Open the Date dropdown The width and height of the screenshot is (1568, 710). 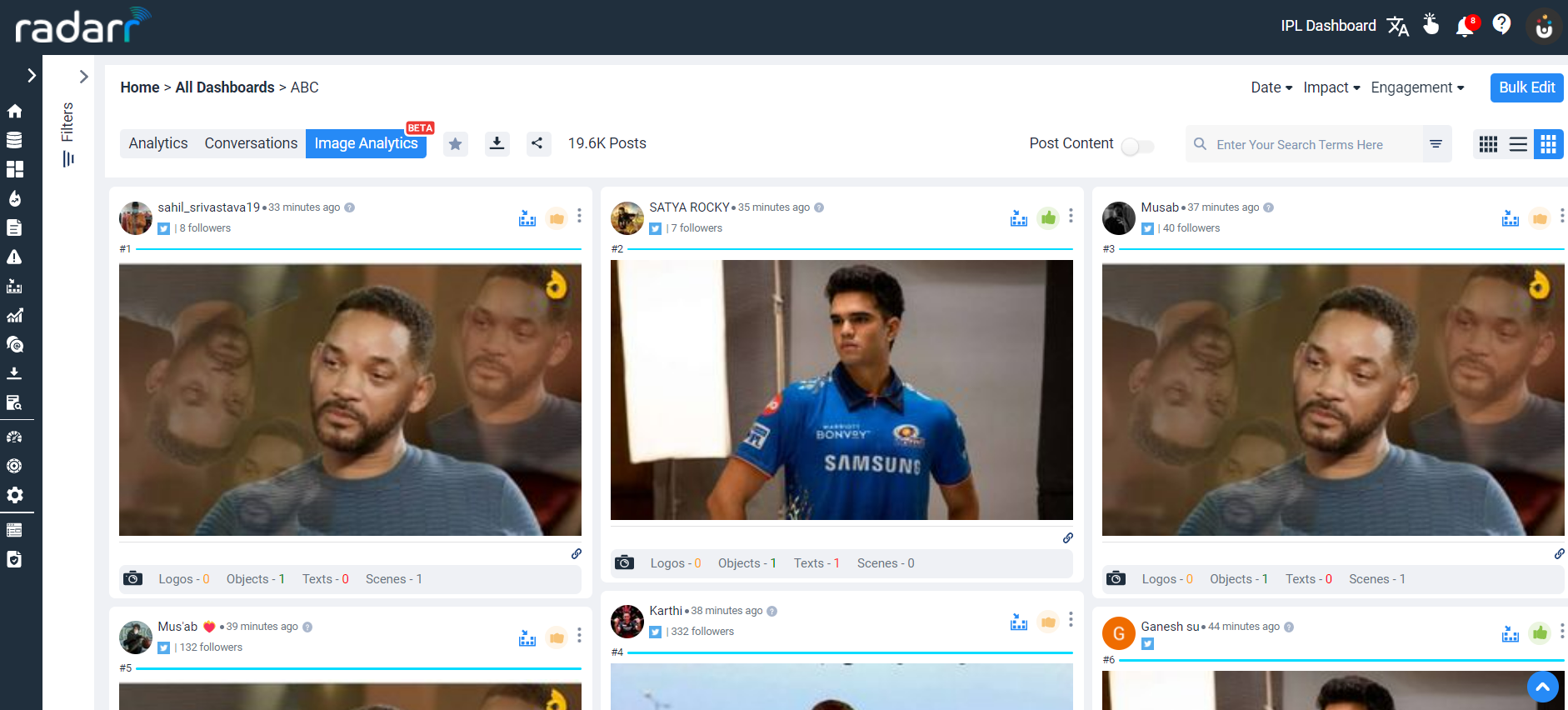coord(1271,87)
